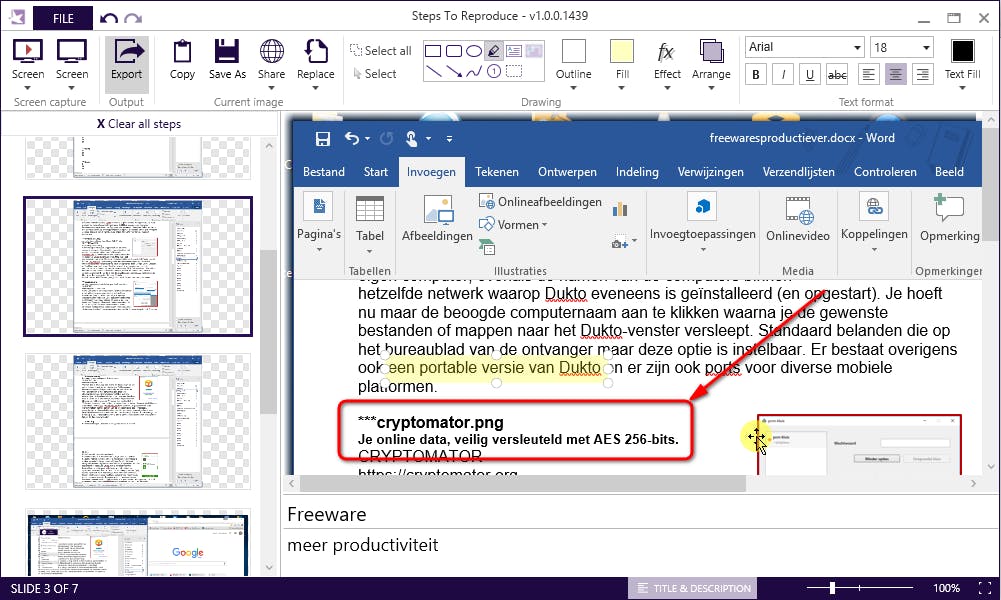Open the FILE menu
The image size is (1001, 600).
pyautogui.click(x=62, y=18)
